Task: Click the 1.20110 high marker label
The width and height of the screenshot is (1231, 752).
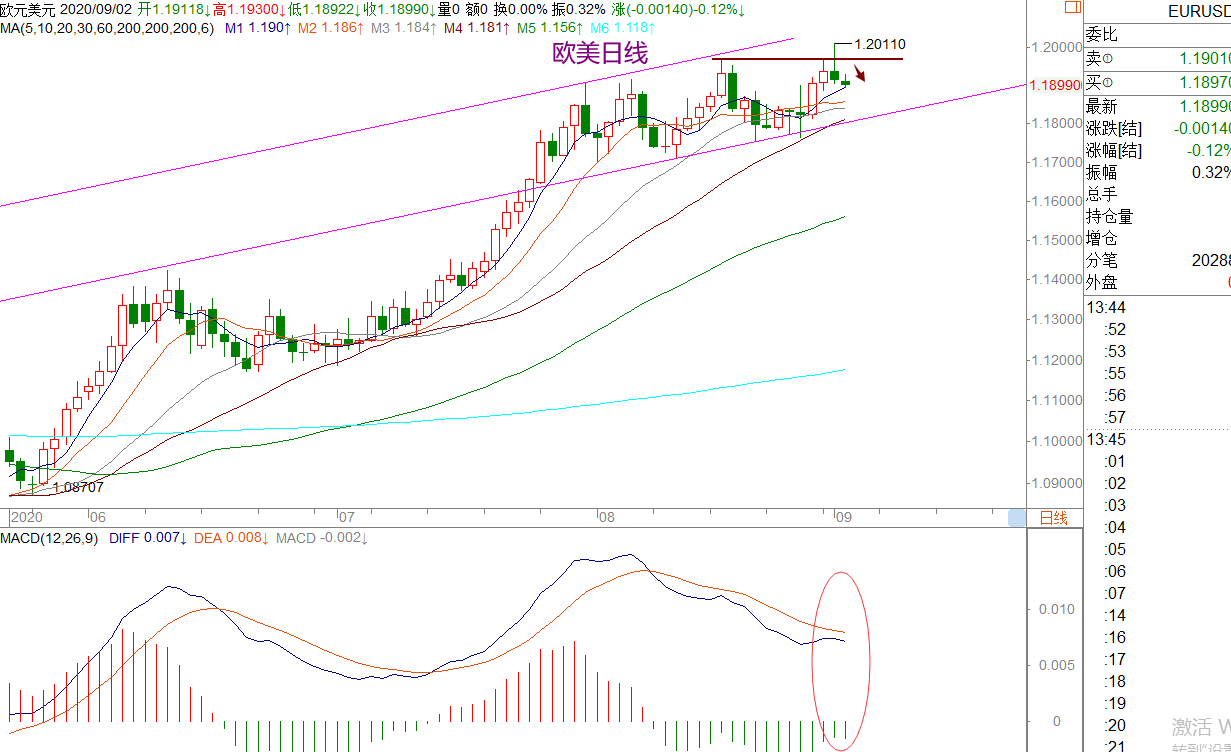Action: point(881,44)
